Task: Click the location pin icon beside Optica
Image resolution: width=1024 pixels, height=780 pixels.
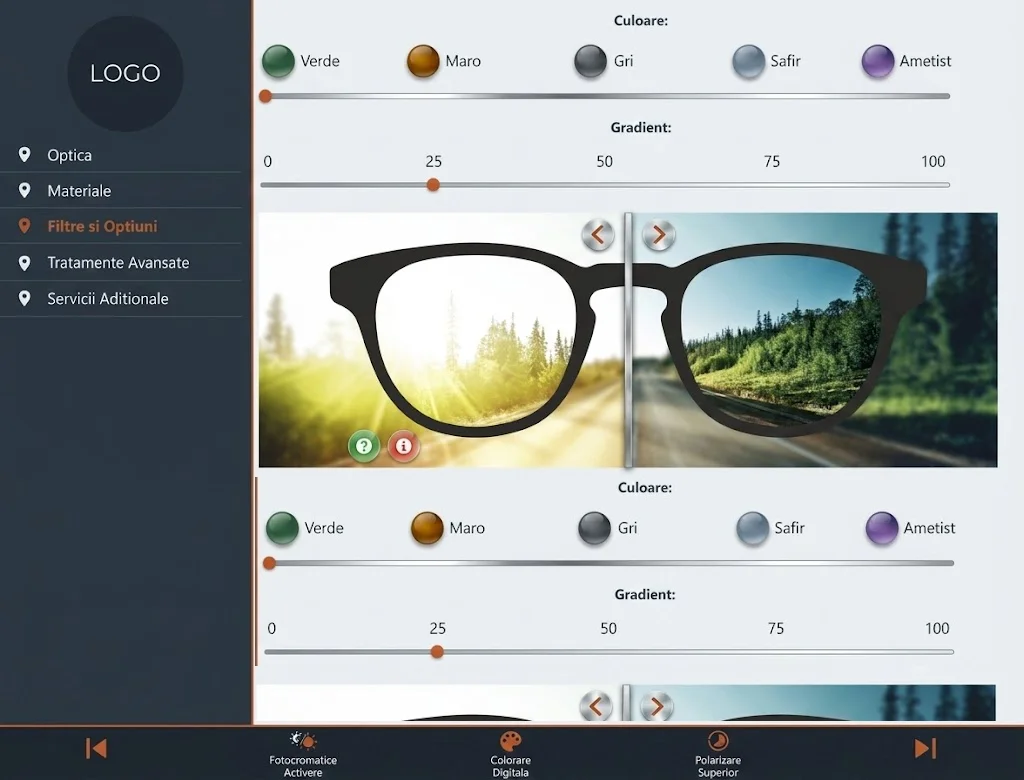Action: click(x=24, y=155)
